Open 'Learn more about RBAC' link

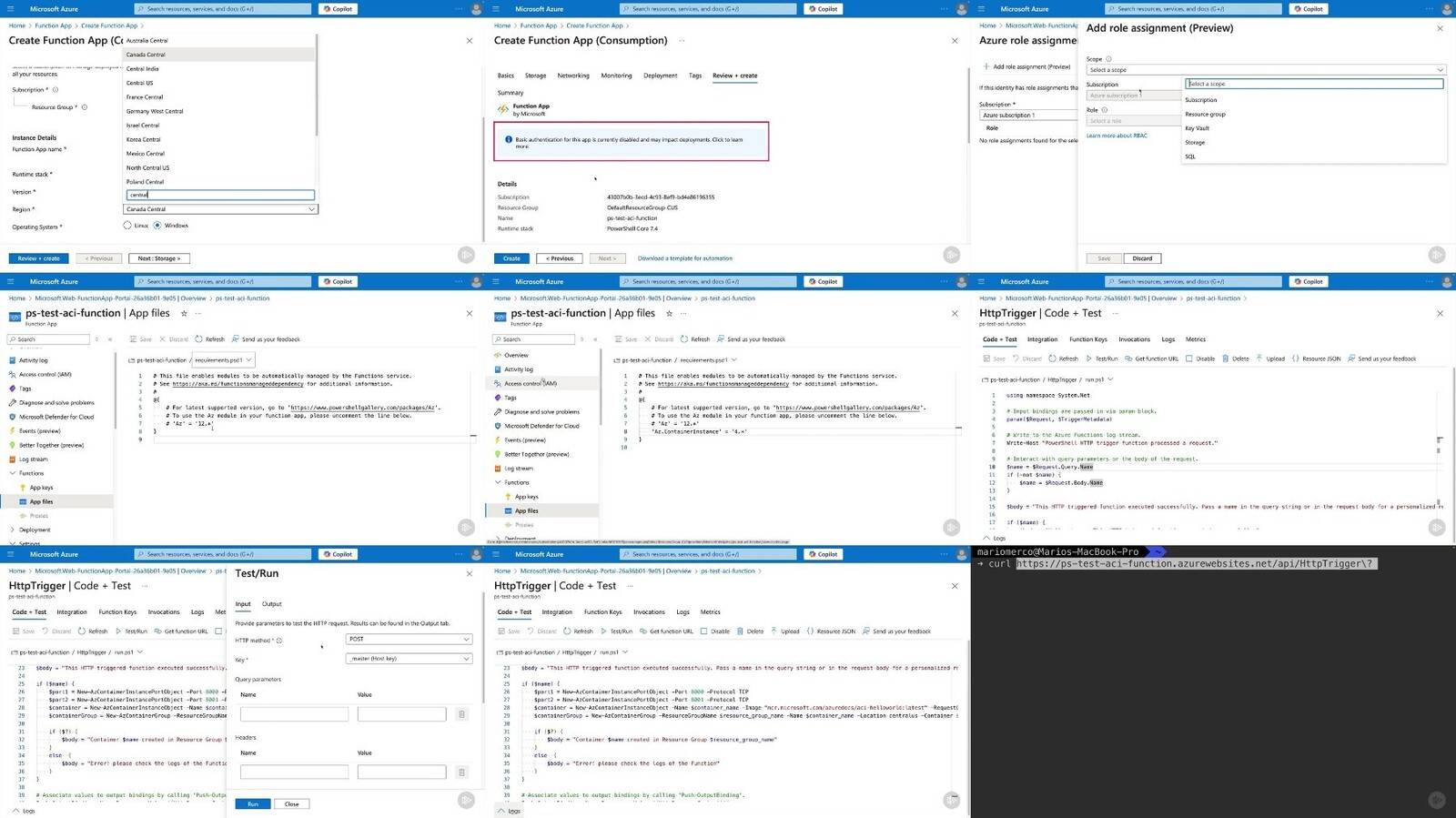[x=1117, y=136]
